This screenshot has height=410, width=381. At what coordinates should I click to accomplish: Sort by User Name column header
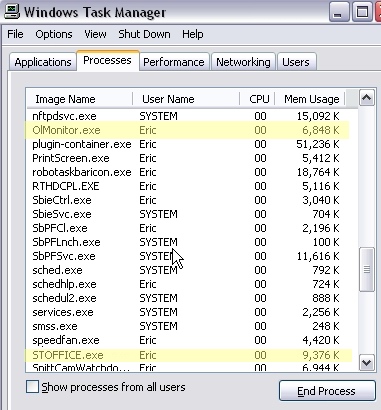pos(186,99)
